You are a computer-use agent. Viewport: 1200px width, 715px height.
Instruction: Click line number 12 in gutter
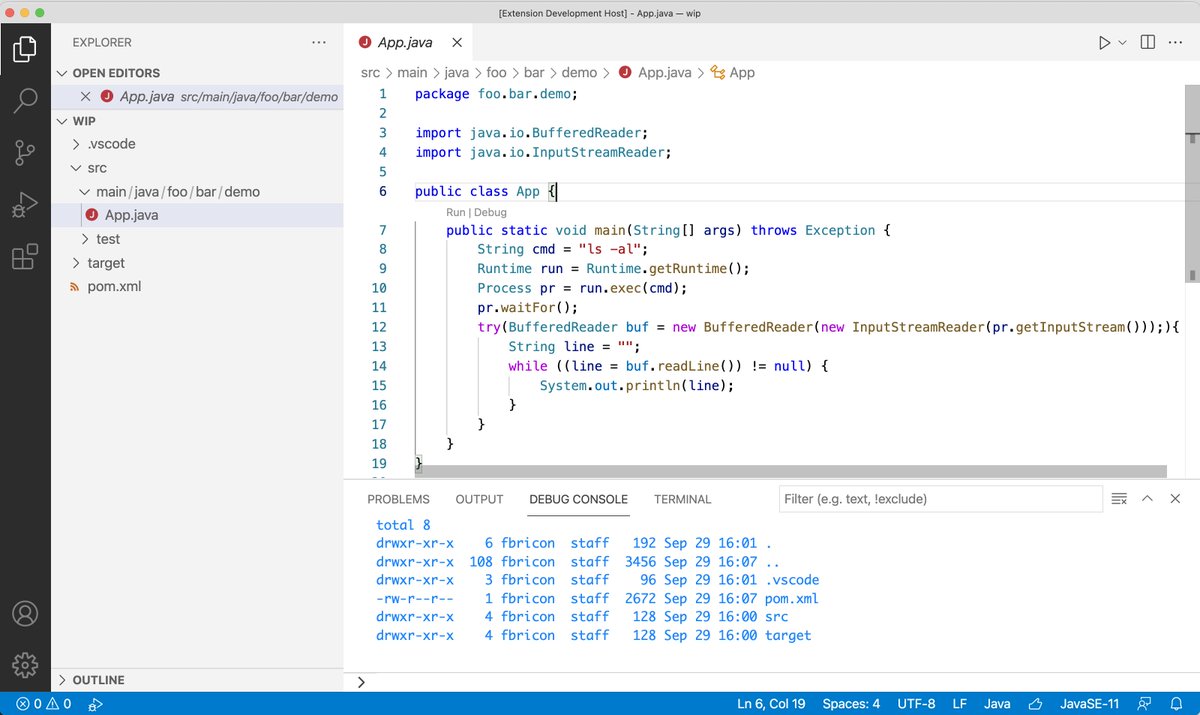[x=377, y=327]
